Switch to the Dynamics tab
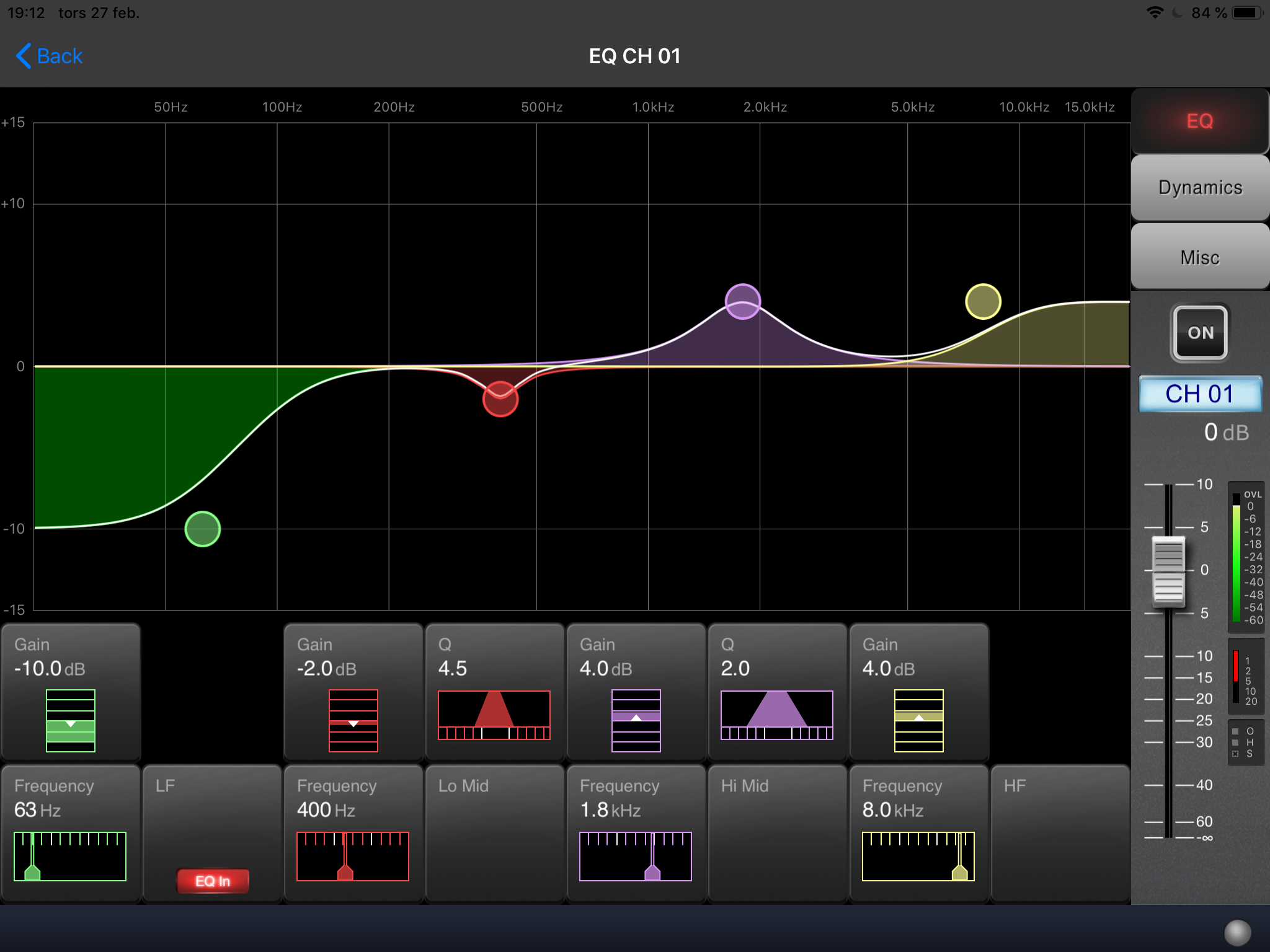This screenshot has width=1270, height=952. pos(1200,187)
